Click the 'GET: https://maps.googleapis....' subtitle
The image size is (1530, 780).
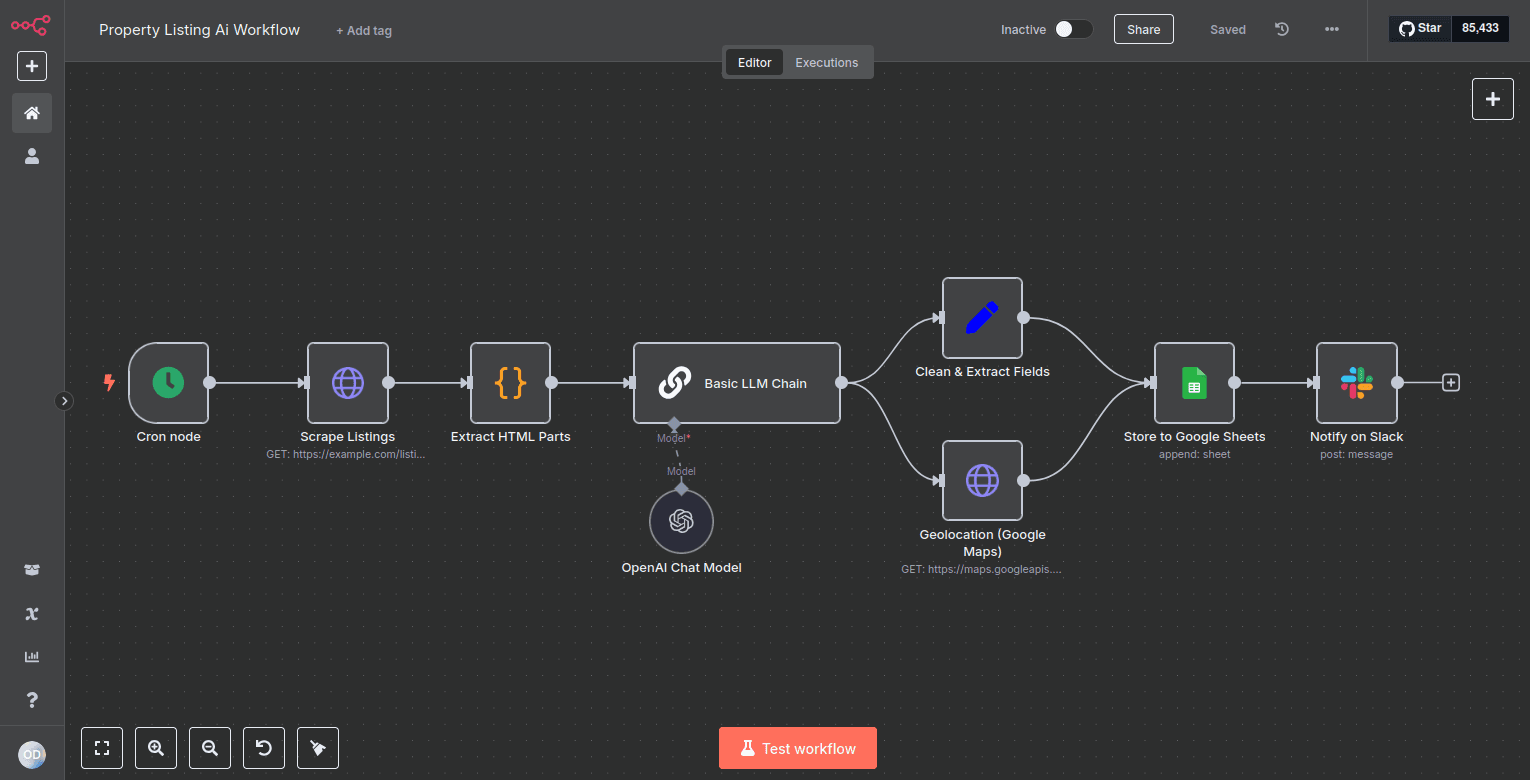[982, 569]
